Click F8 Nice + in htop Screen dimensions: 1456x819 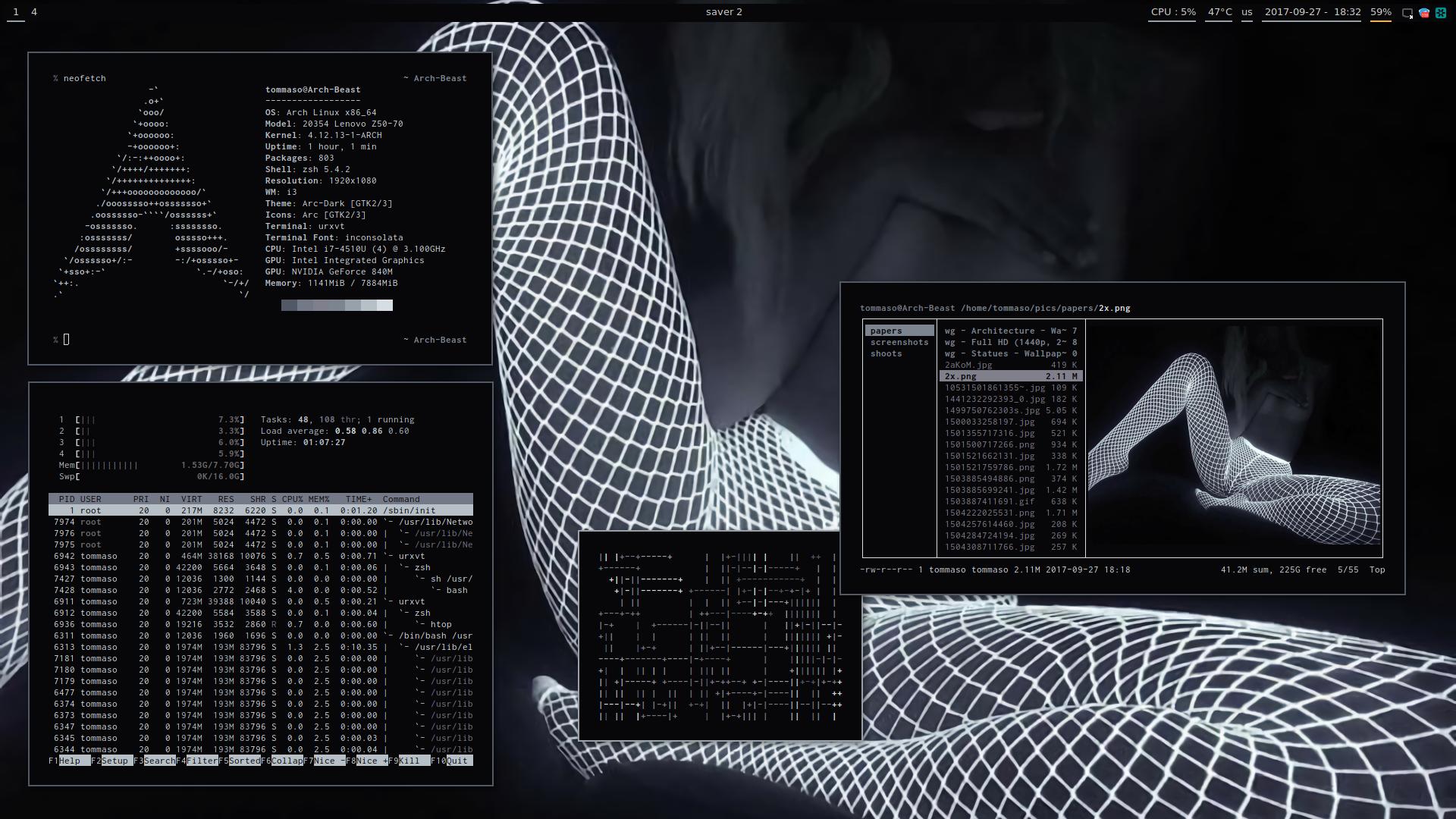[367, 761]
